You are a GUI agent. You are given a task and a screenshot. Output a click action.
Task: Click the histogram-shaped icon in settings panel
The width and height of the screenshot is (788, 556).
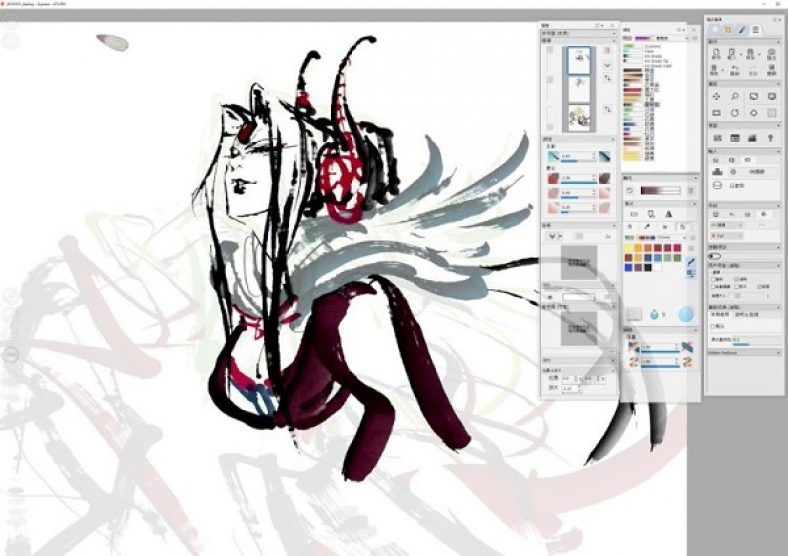pyautogui.click(x=753, y=138)
